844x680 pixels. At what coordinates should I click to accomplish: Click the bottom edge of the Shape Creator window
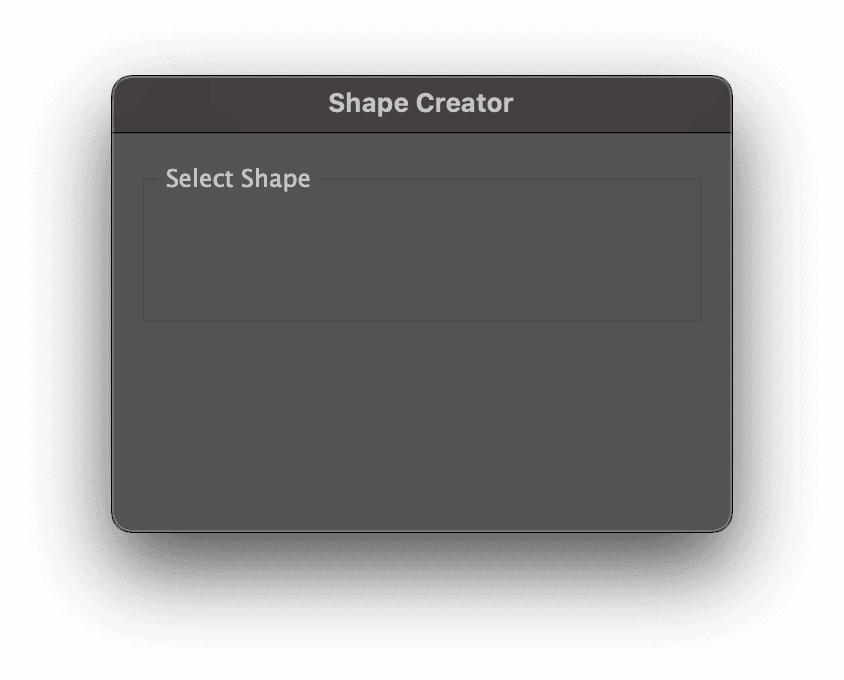click(x=422, y=531)
